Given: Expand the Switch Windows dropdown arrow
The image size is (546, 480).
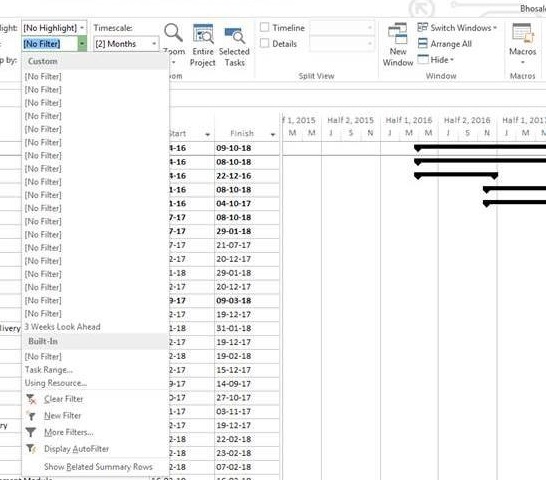Looking at the screenshot, I should coord(494,28).
